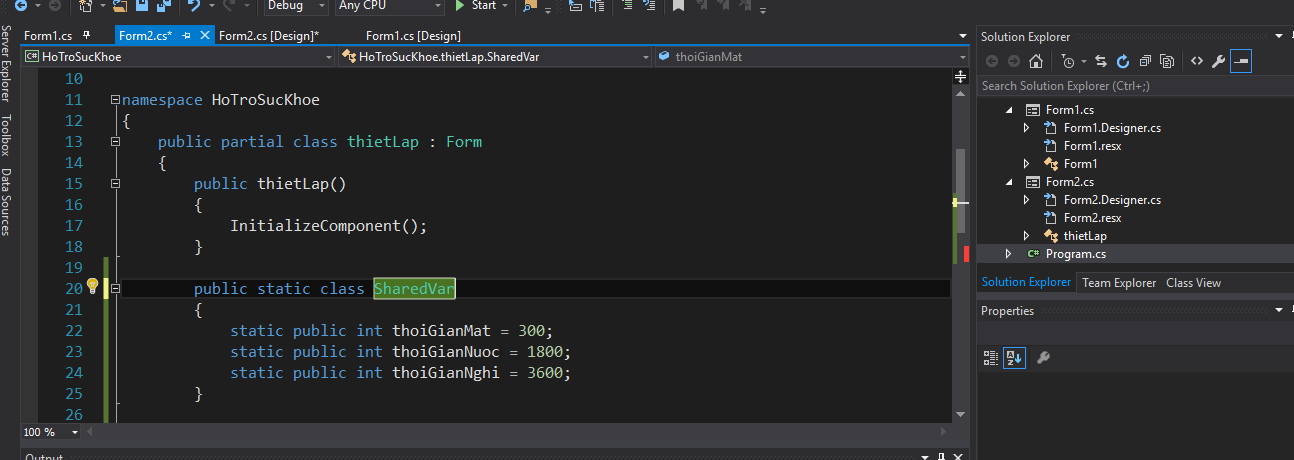Image resolution: width=1294 pixels, height=460 pixels.
Task: Refresh the Solution Explorer
Action: point(1123,61)
